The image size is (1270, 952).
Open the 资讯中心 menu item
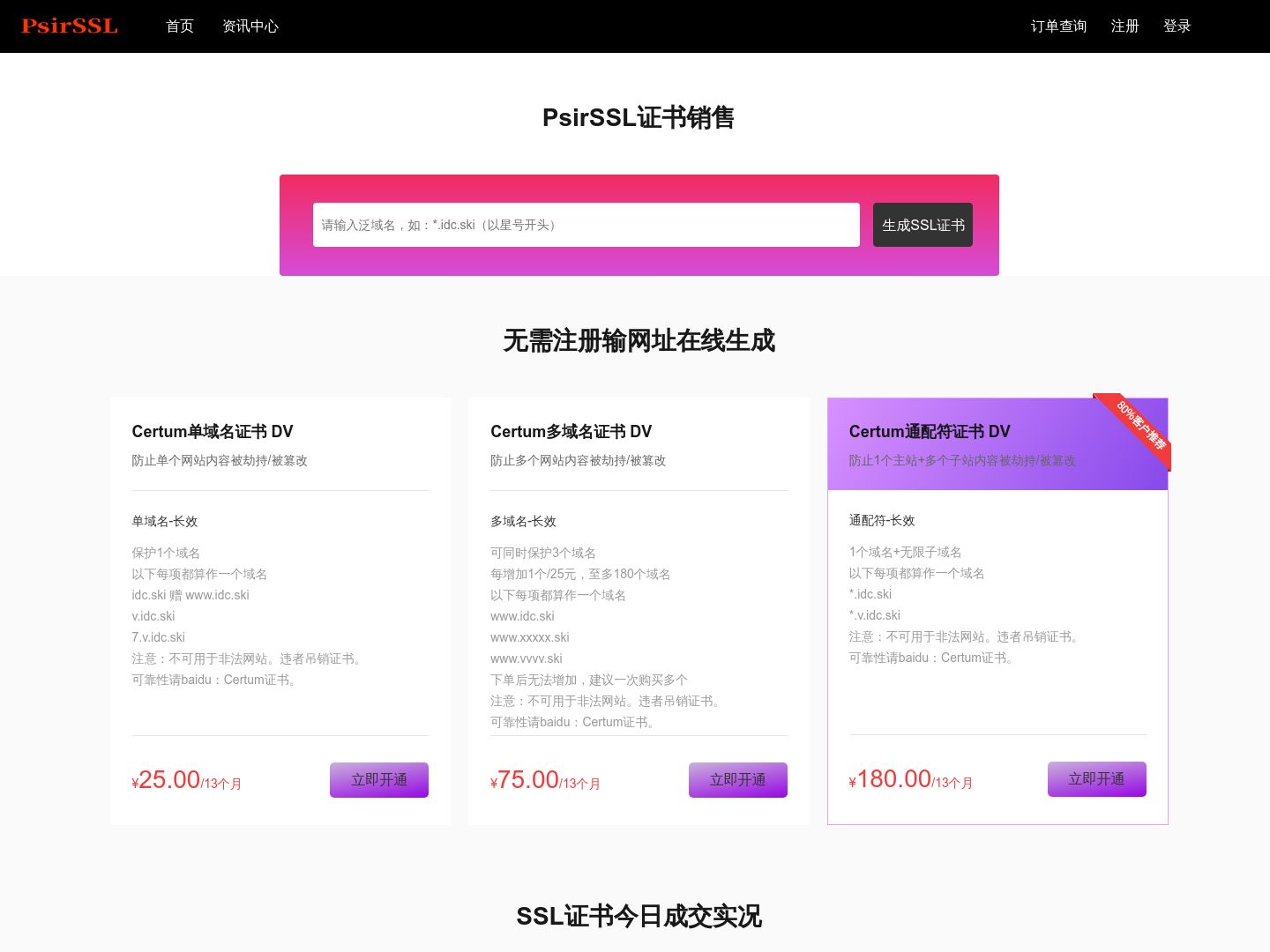(250, 26)
